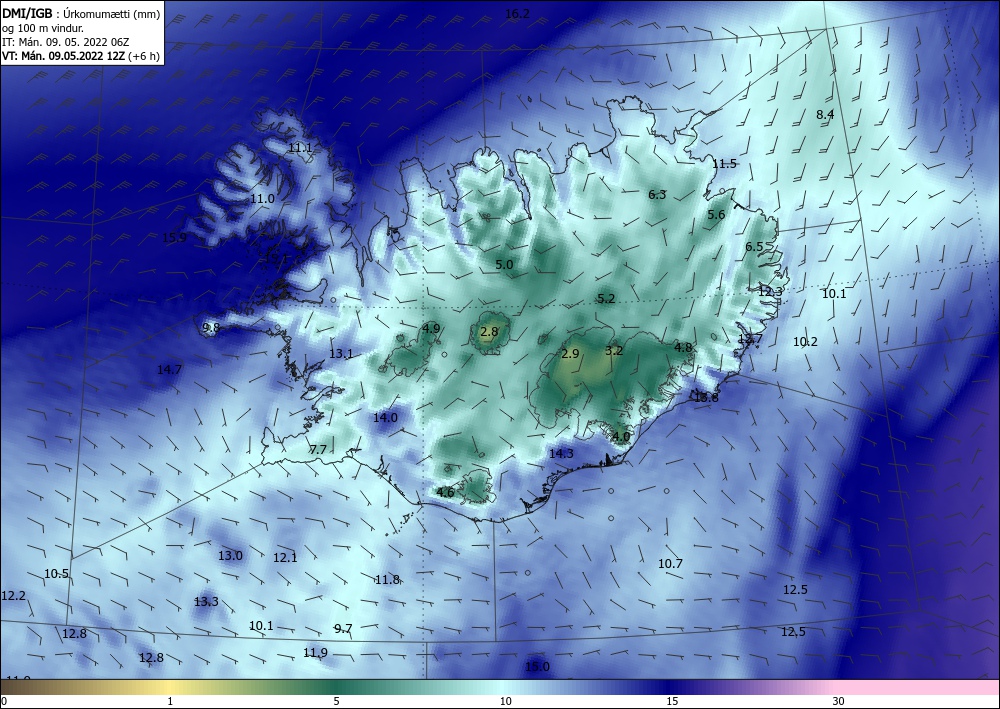The height and width of the screenshot is (709, 1000).
Task: Click the 2.8 value on Hofsjökull glacier
Action: [x=489, y=332]
